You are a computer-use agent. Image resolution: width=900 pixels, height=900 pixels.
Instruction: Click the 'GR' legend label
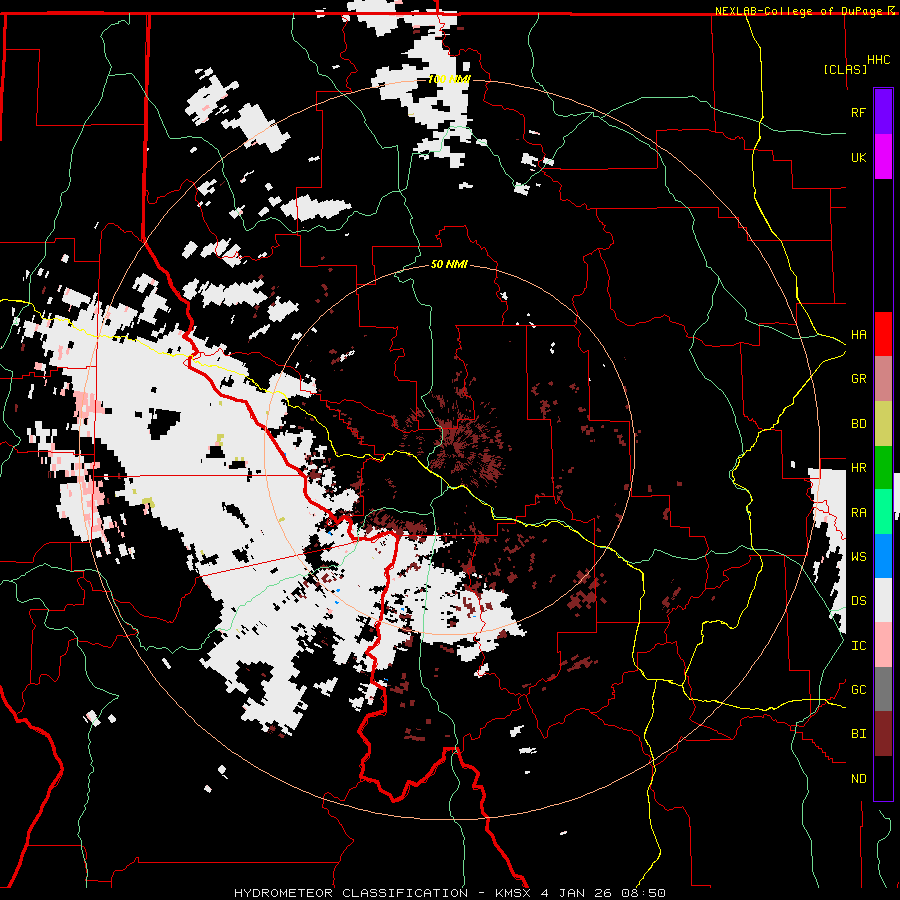coord(858,379)
